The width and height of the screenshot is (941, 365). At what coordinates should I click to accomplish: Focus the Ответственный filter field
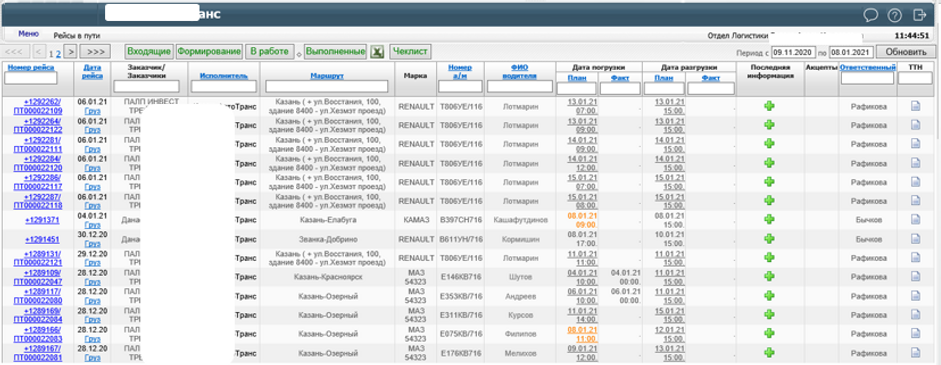click(x=868, y=79)
